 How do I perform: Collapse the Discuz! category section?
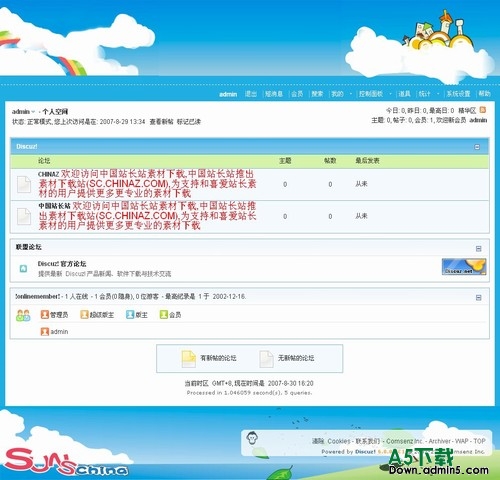click(x=477, y=147)
